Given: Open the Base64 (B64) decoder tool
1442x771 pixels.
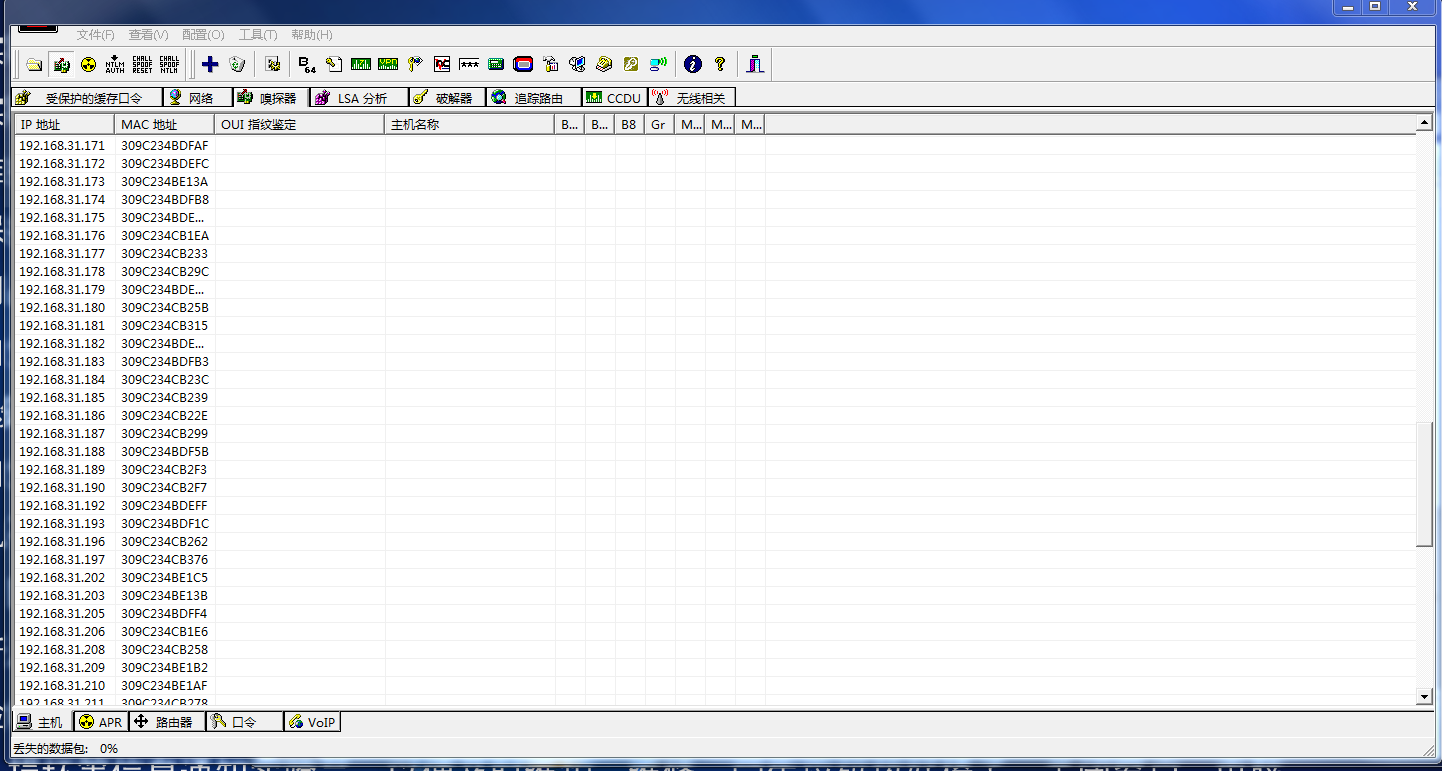Looking at the screenshot, I should pyautogui.click(x=307, y=65).
